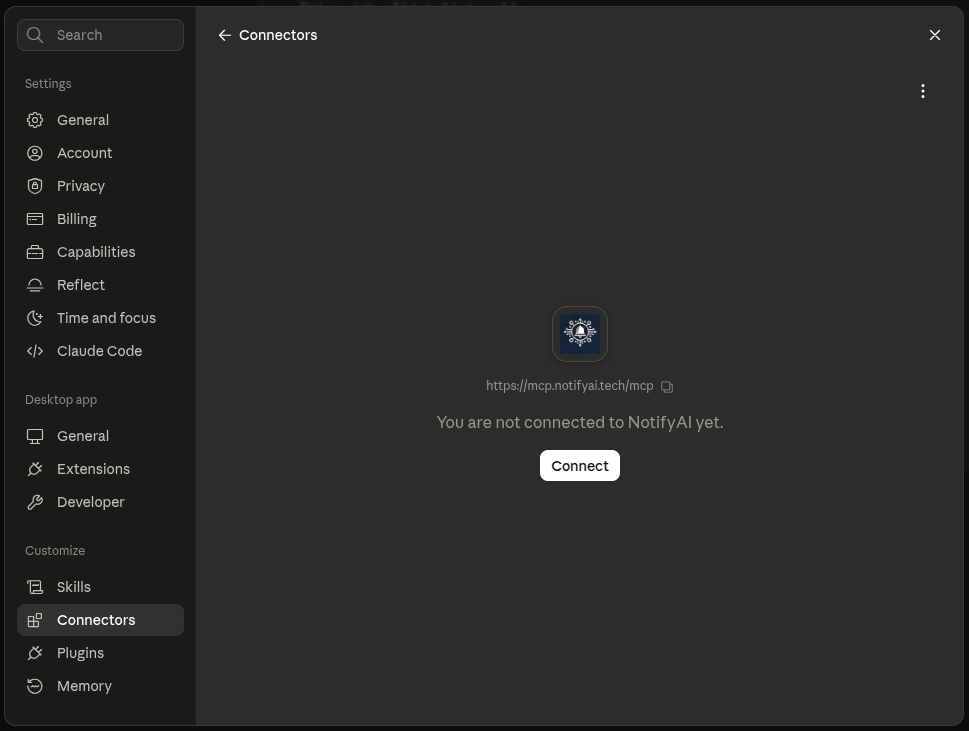The image size is (969, 731).
Task: Copy the NotifyAI MCP URL
Action: click(667, 386)
